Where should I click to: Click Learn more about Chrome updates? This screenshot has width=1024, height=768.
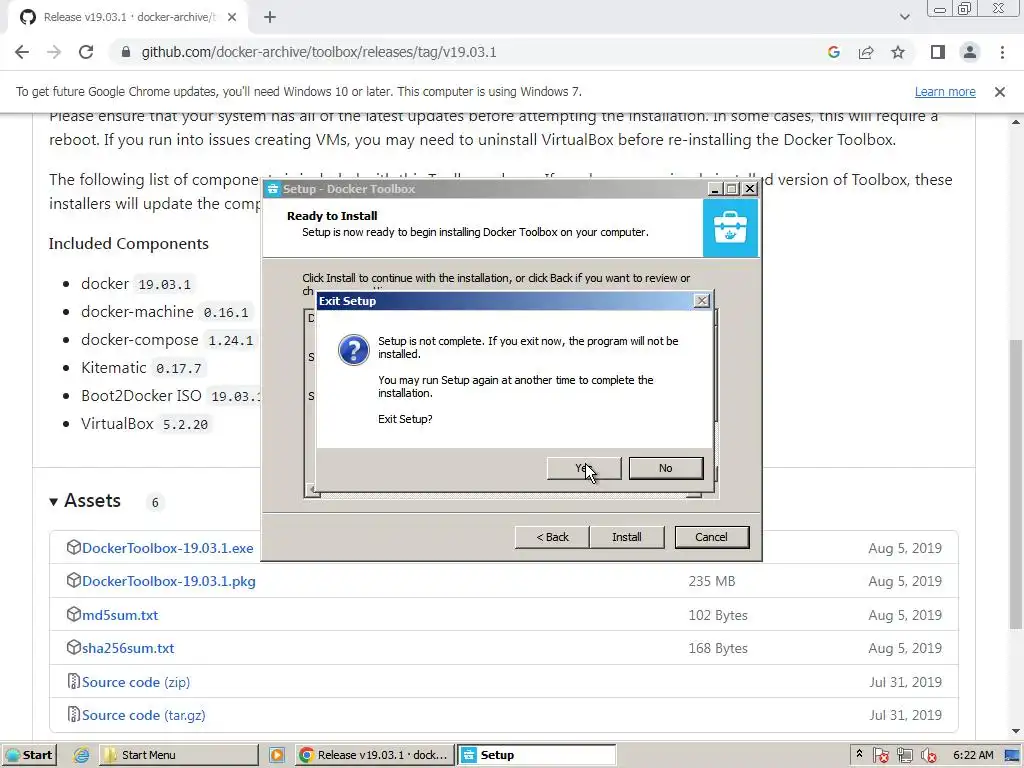(945, 92)
